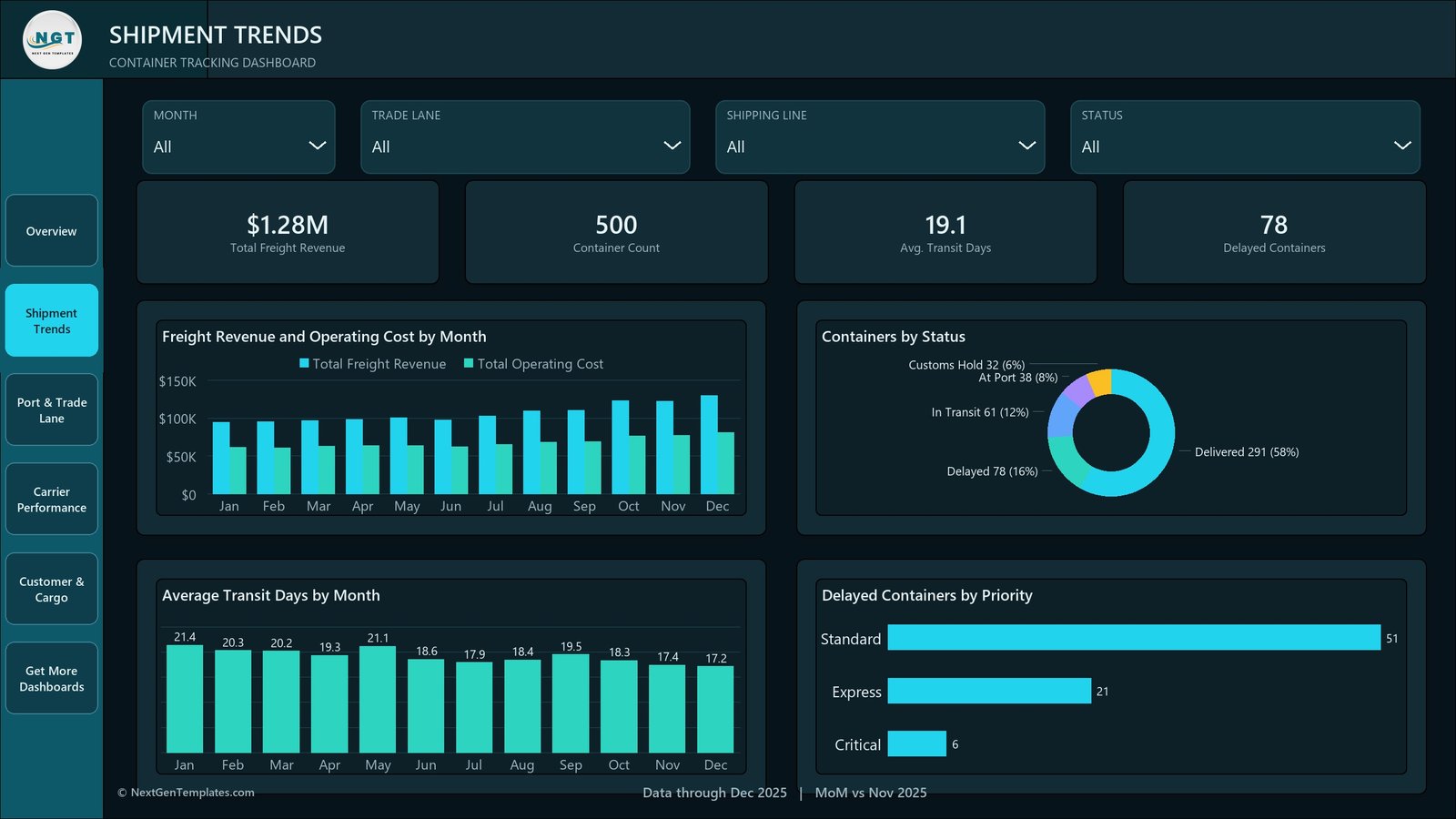Click the Jul transit days bar
The height and width of the screenshot is (819, 1456).
tap(474, 707)
